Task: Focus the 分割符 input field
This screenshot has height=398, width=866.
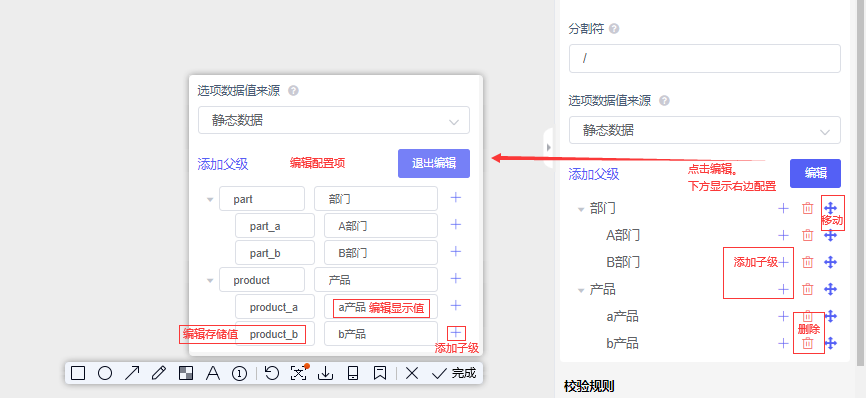Action: [x=705, y=59]
